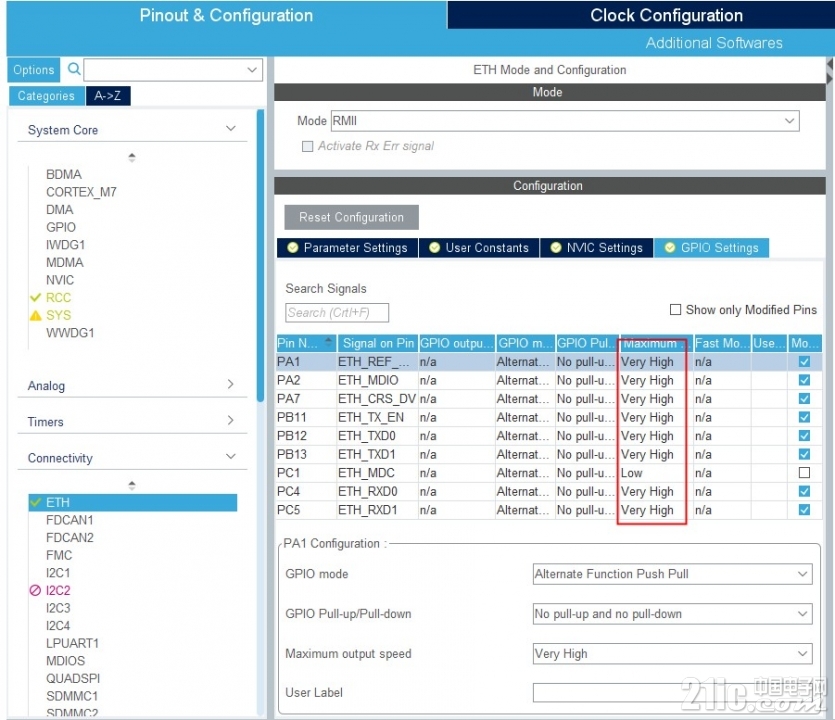Uncheck the Modified box for PA7
835x720 pixels.
[x=804, y=398]
